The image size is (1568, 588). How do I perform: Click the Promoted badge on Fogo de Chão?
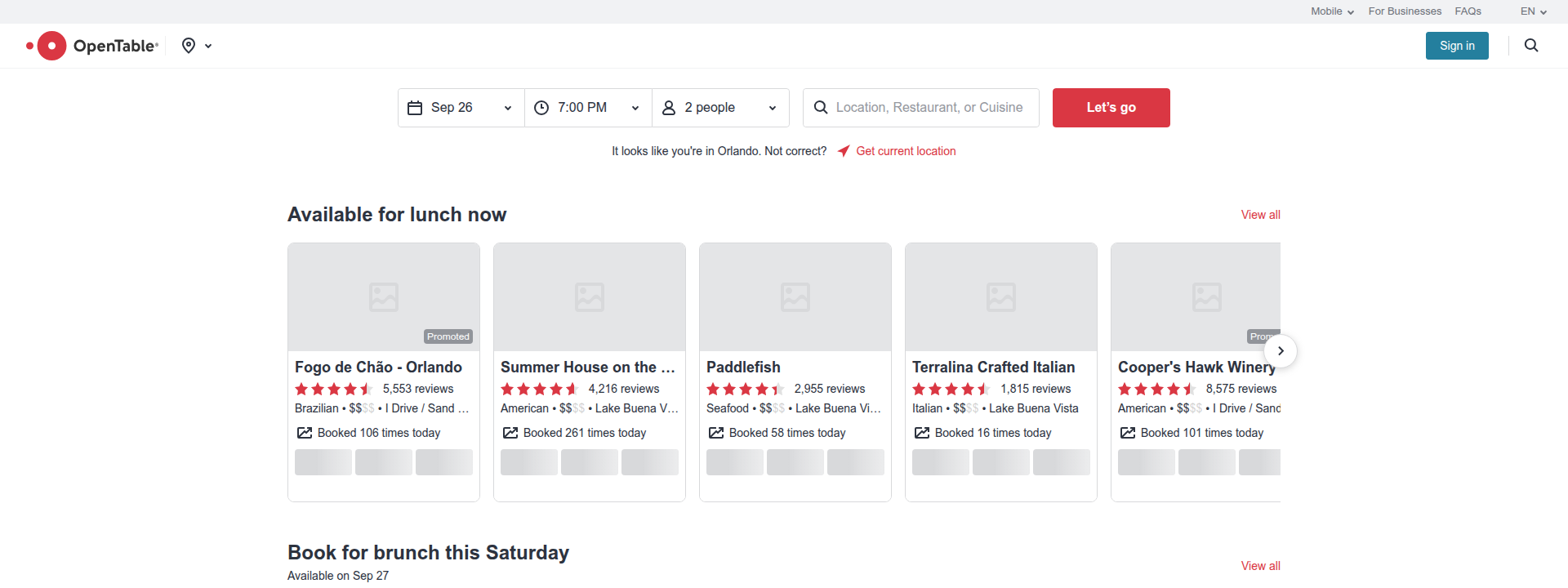point(448,336)
